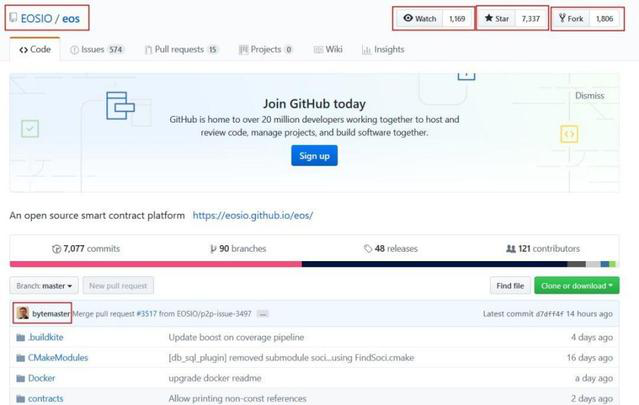Screen dimensions: 639x405
Task: Expand the Branch: master dropdown
Action: pyautogui.click(x=44, y=286)
